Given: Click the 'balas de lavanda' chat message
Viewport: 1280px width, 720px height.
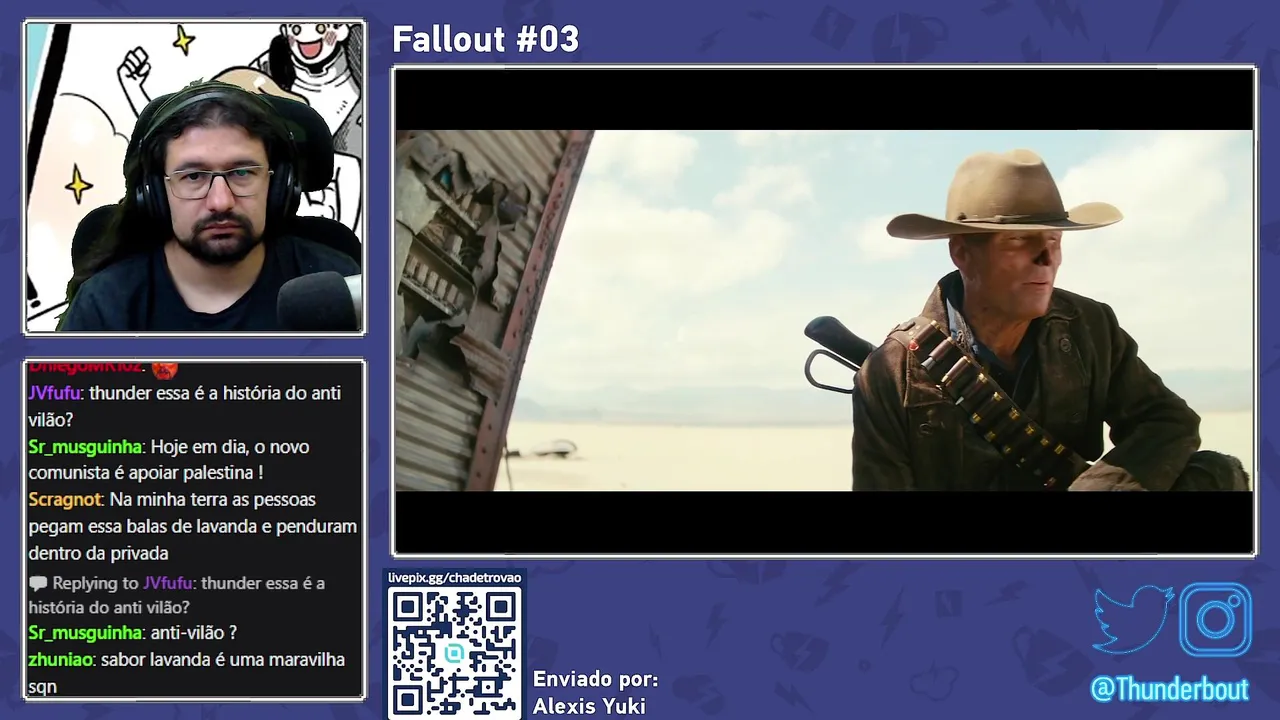Looking at the screenshot, I should click(x=192, y=526).
